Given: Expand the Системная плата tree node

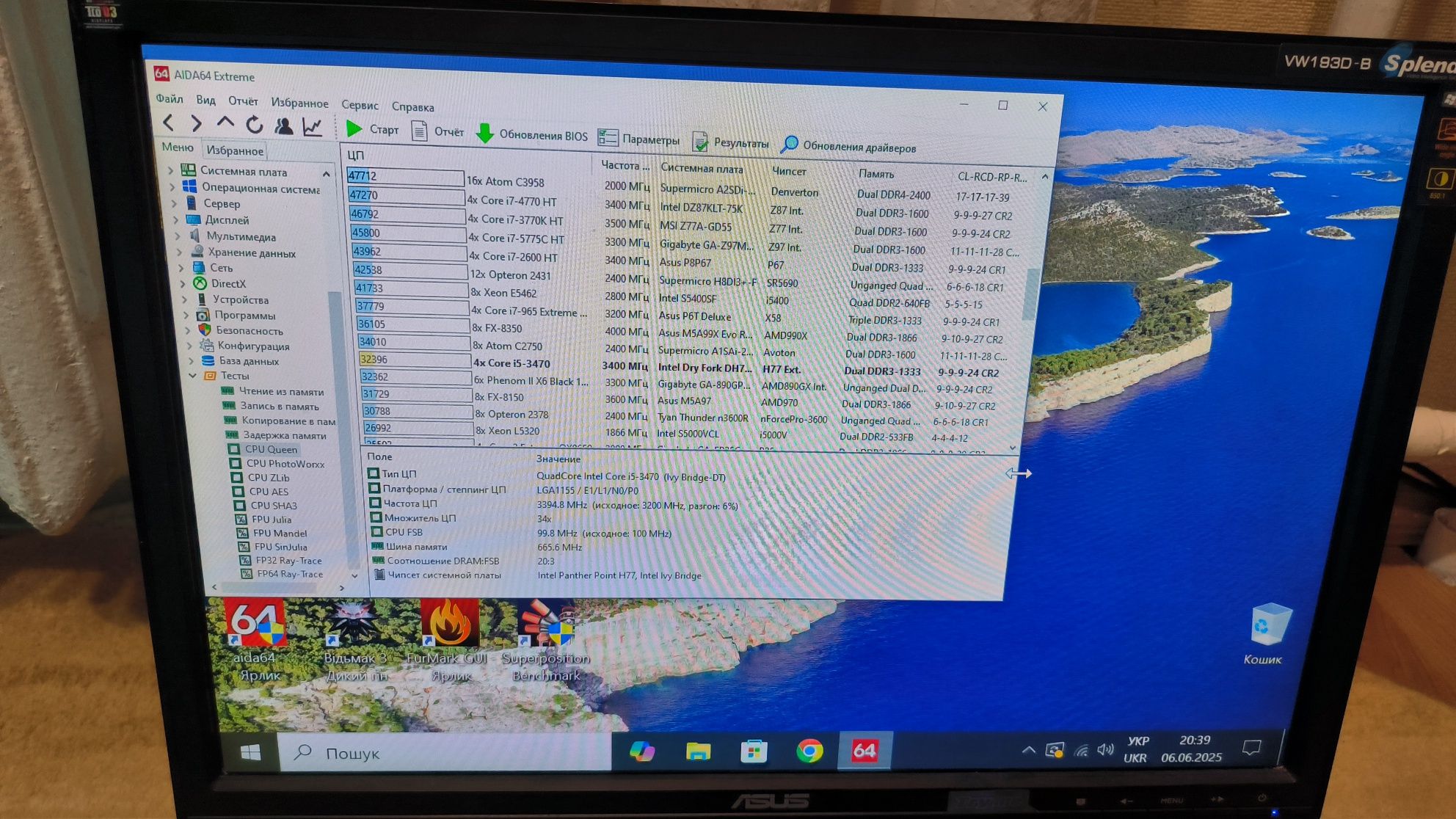Looking at the screenshot, I should pyautogui.click(x=171, y=170).
